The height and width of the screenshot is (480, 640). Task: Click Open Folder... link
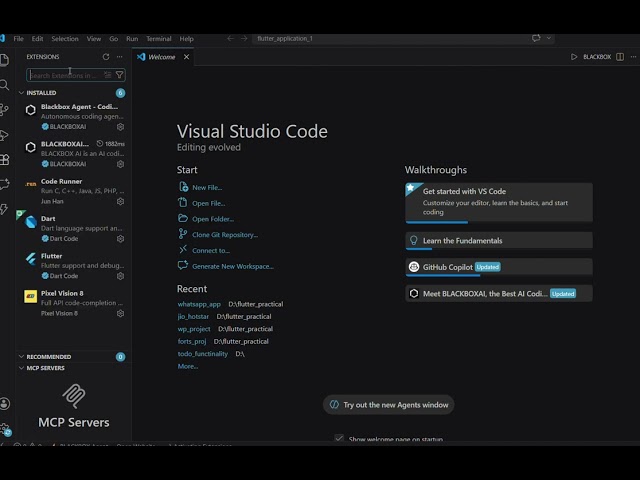213,219
